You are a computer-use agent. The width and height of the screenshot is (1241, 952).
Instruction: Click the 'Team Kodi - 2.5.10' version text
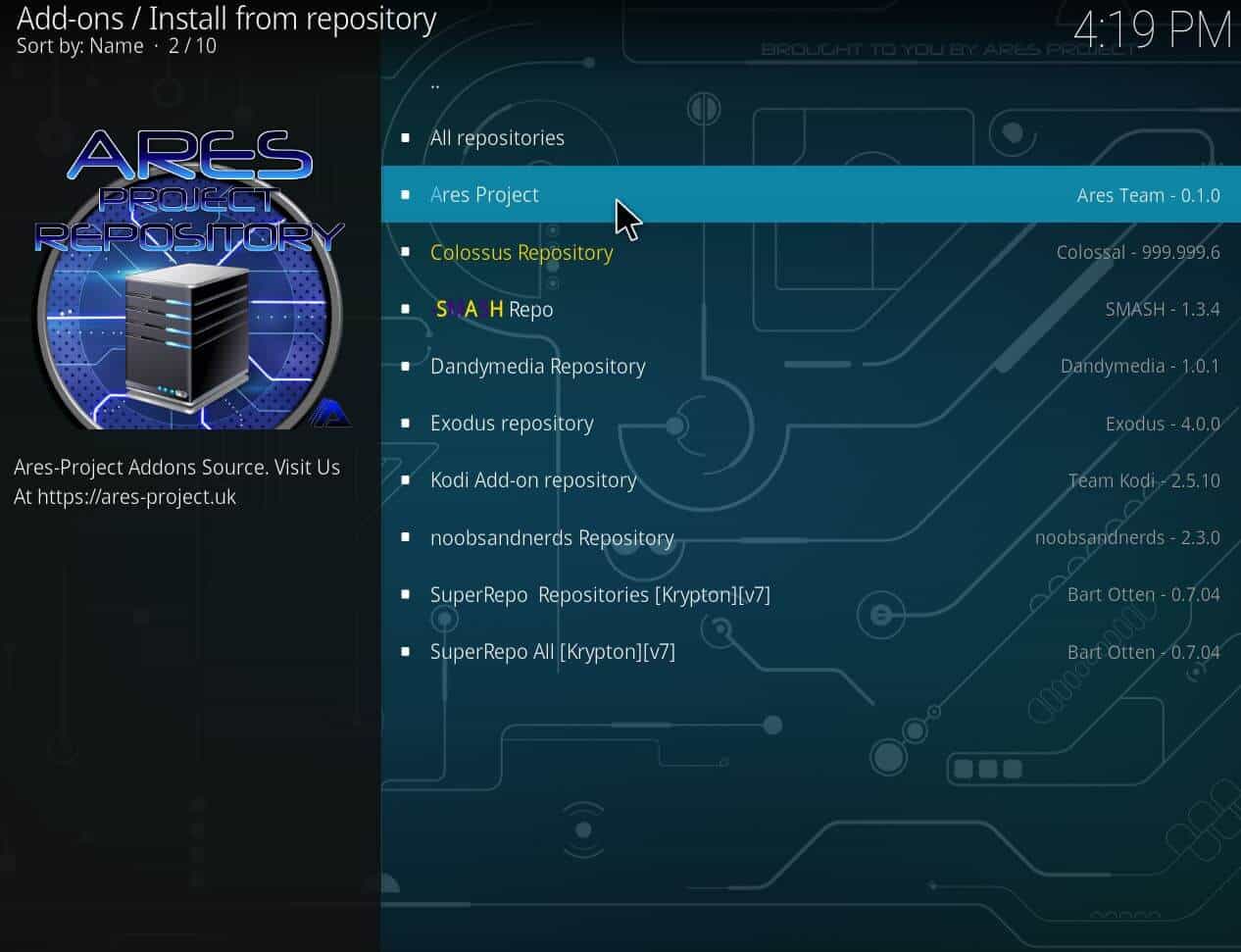[x=1144, y=480]
